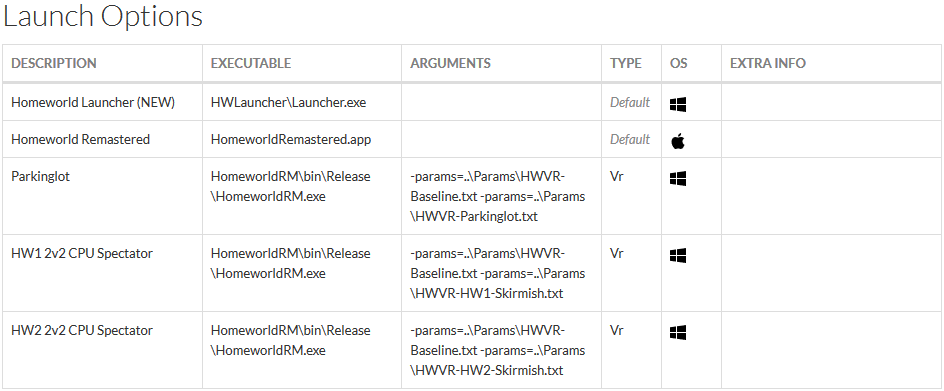Click HWLauncher\Launcher.exe executable text
944x391 pixels.
[288, 102]
